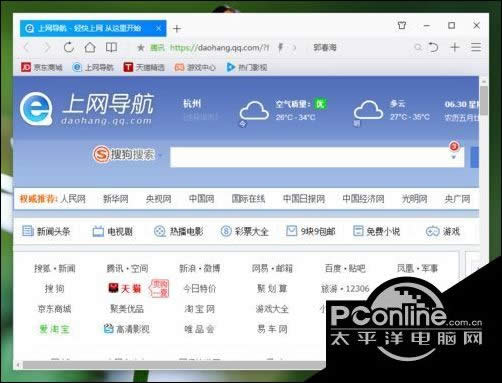Image resolution: width=502 pixels, height=383 pixels.
Task: Click the address bar URL daohang.qq.com
Action: click(219, 48)
